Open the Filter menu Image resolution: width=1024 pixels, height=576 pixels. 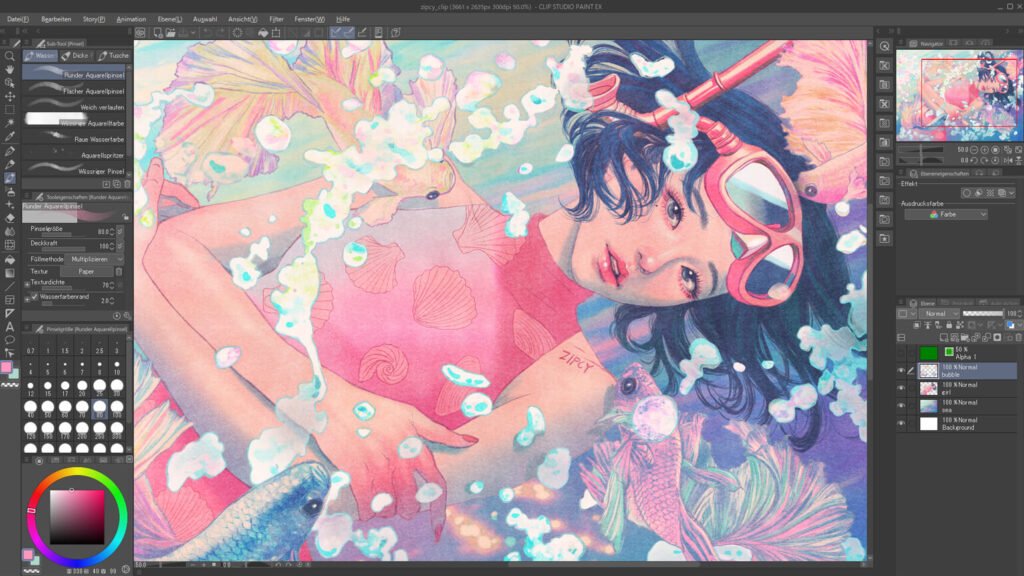(x=276, y=19)
